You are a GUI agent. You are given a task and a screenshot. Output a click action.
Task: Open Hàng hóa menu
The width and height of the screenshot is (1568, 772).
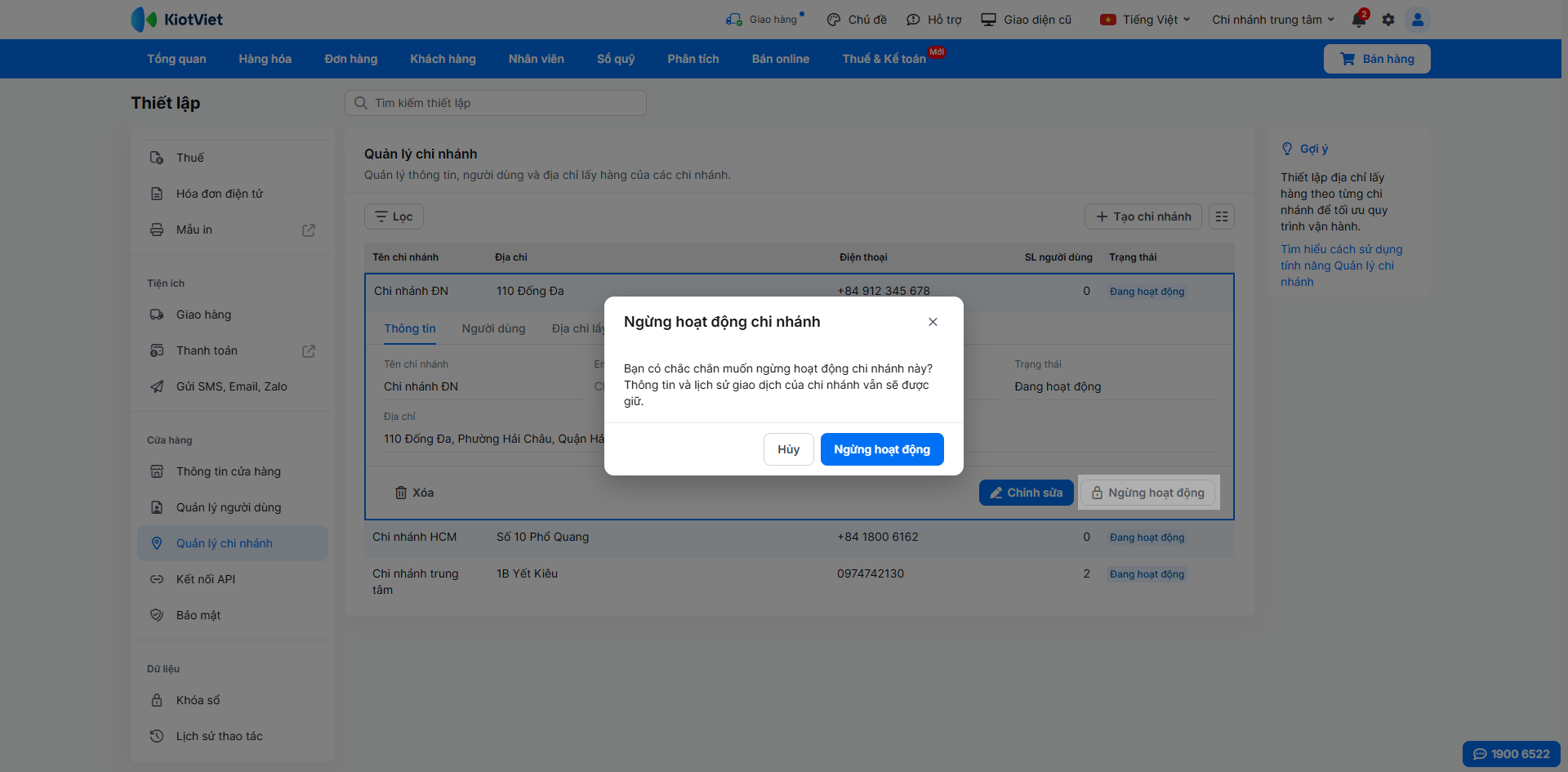tap(265, 59)
